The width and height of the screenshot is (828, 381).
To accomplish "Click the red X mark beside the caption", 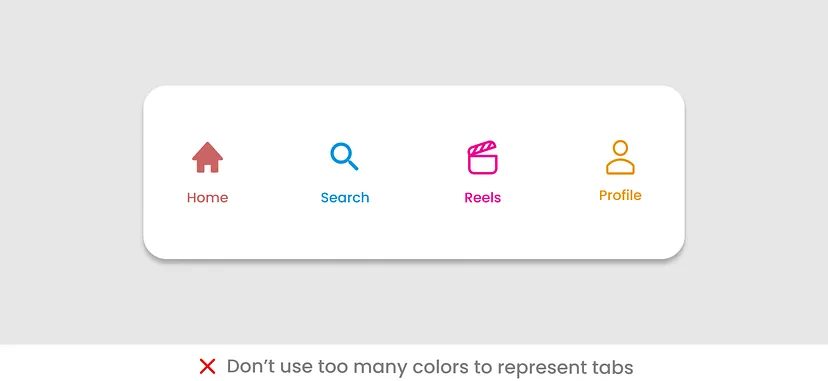I will tap(208, 366).
